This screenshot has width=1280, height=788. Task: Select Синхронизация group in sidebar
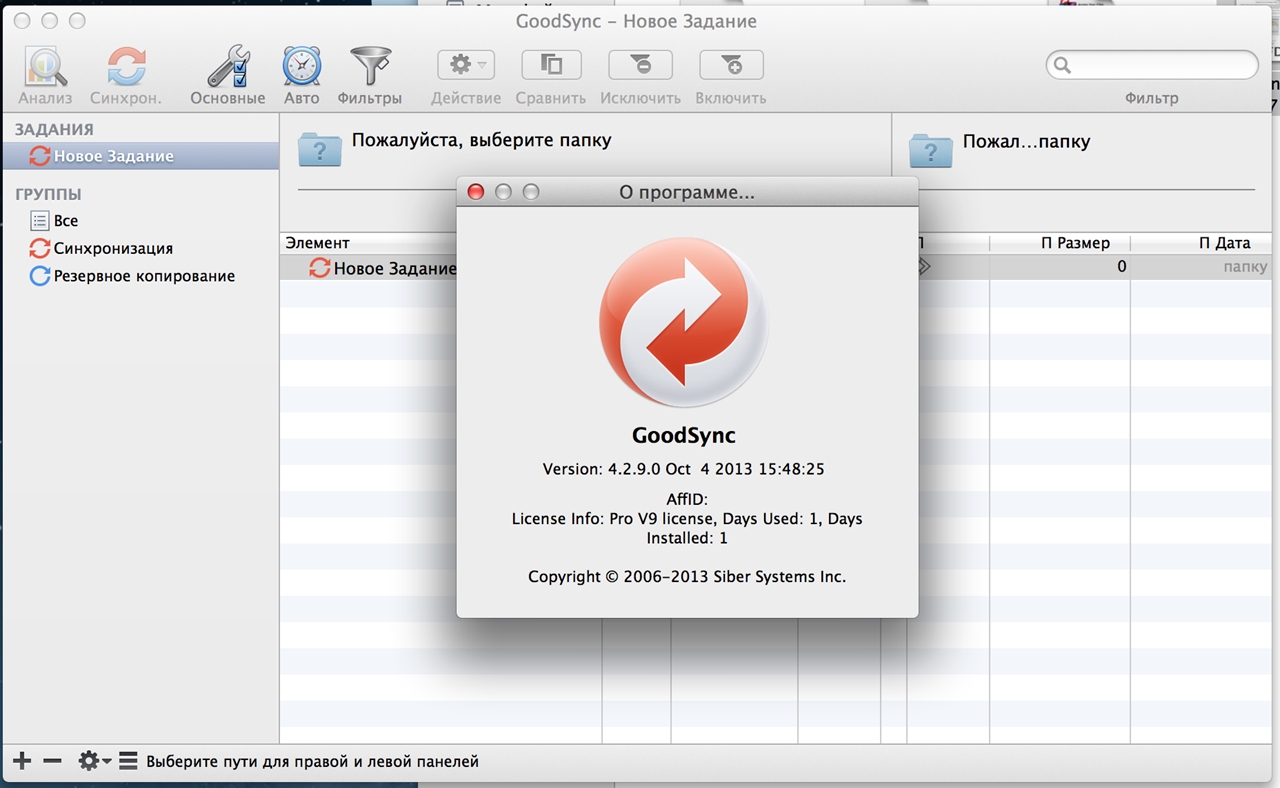(x=113, y=248)
